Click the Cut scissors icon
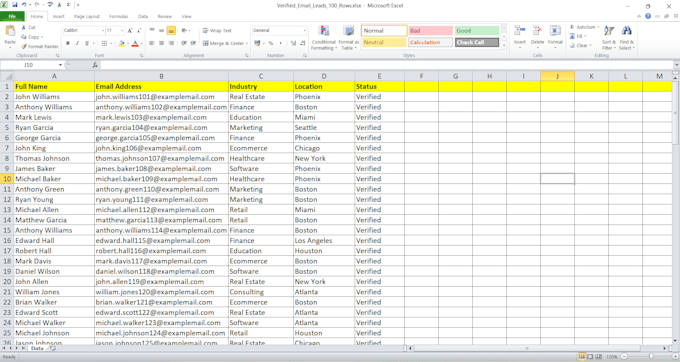The image size is (680, 362). pyautogui.click(x=24, y=27)
